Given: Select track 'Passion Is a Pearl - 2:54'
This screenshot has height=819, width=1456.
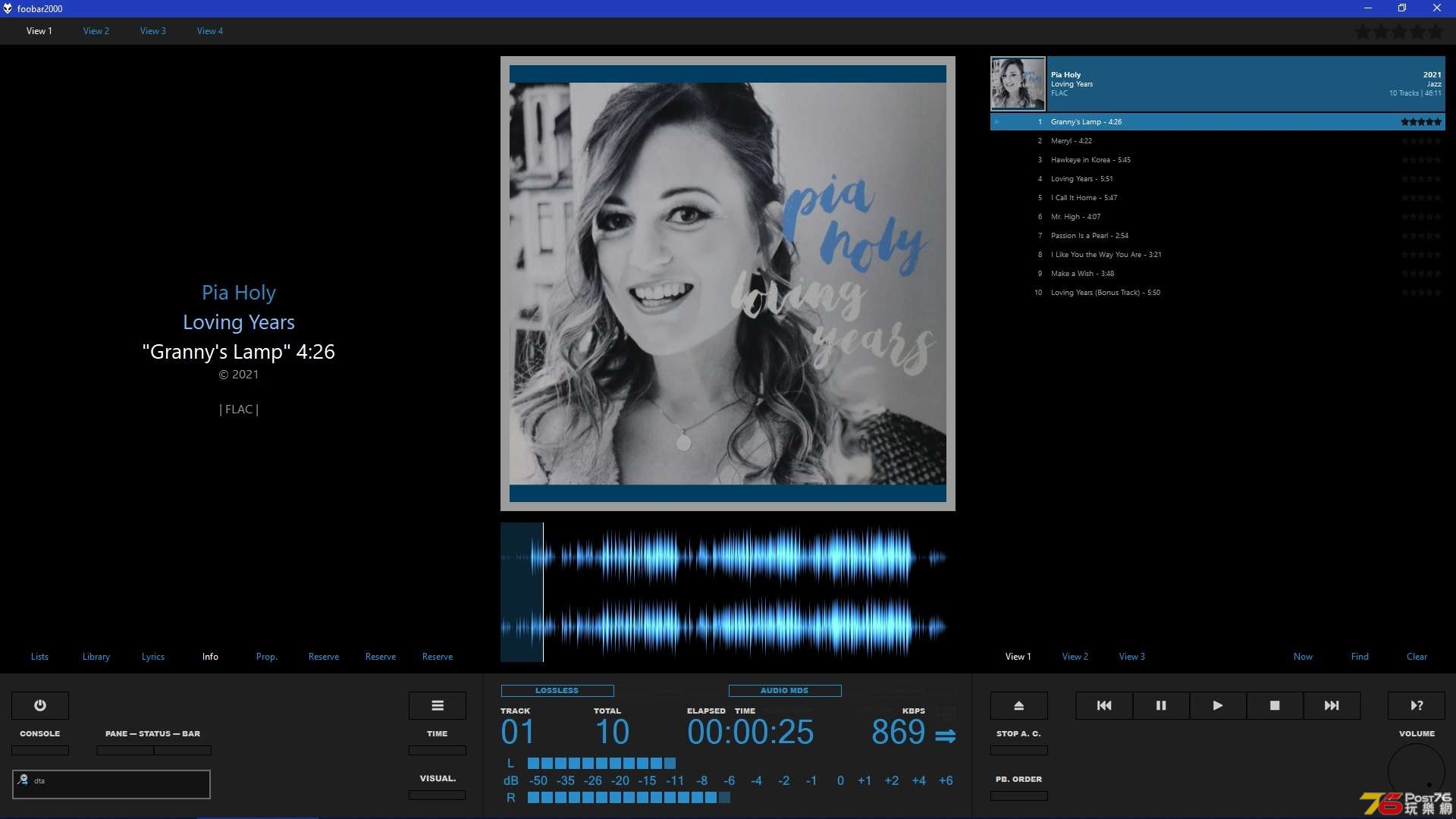Looking at the screenshot, I should tap(1218, 236).
